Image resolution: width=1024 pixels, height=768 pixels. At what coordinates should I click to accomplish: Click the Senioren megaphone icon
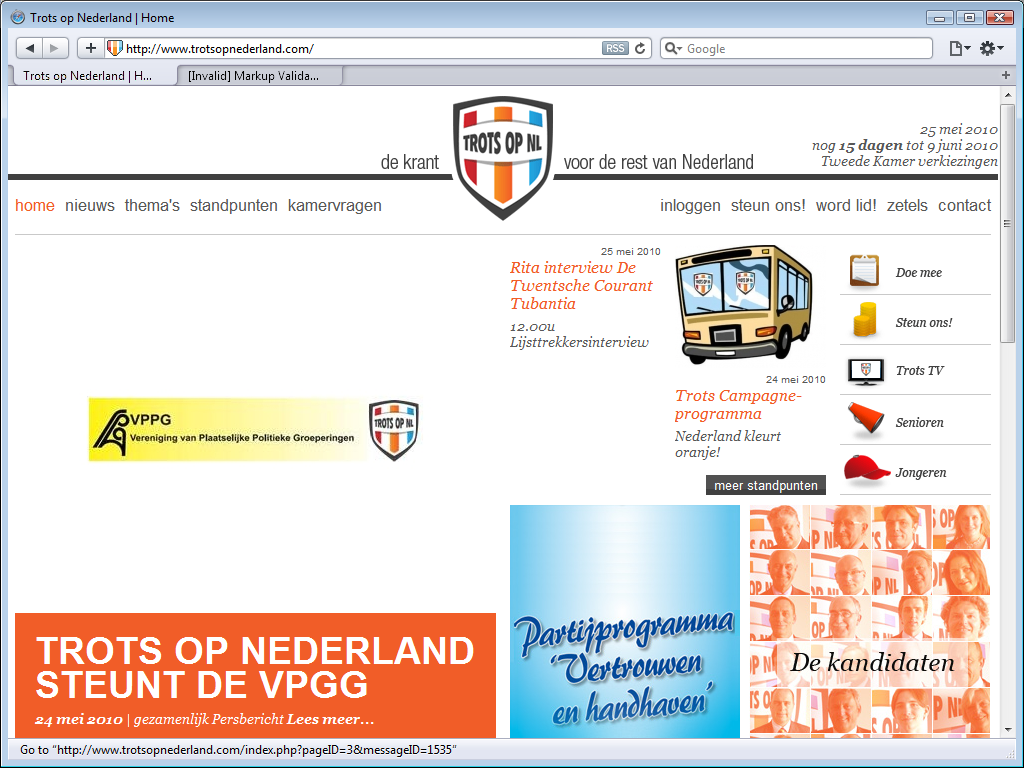(x=866, y=419)
